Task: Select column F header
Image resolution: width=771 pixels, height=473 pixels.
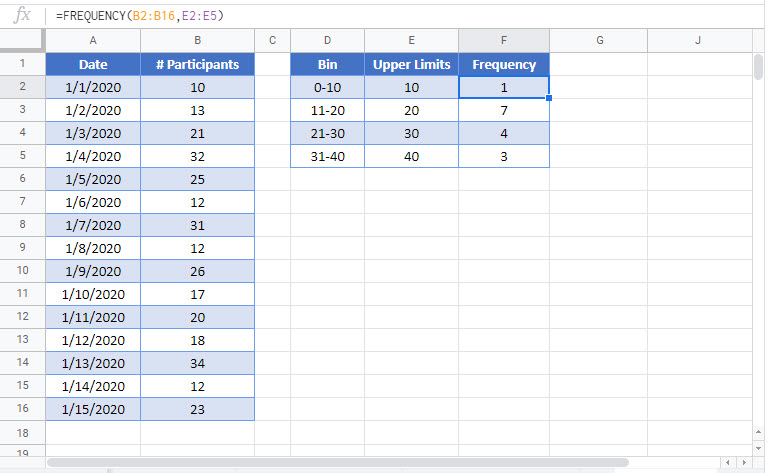Action: 504,40
